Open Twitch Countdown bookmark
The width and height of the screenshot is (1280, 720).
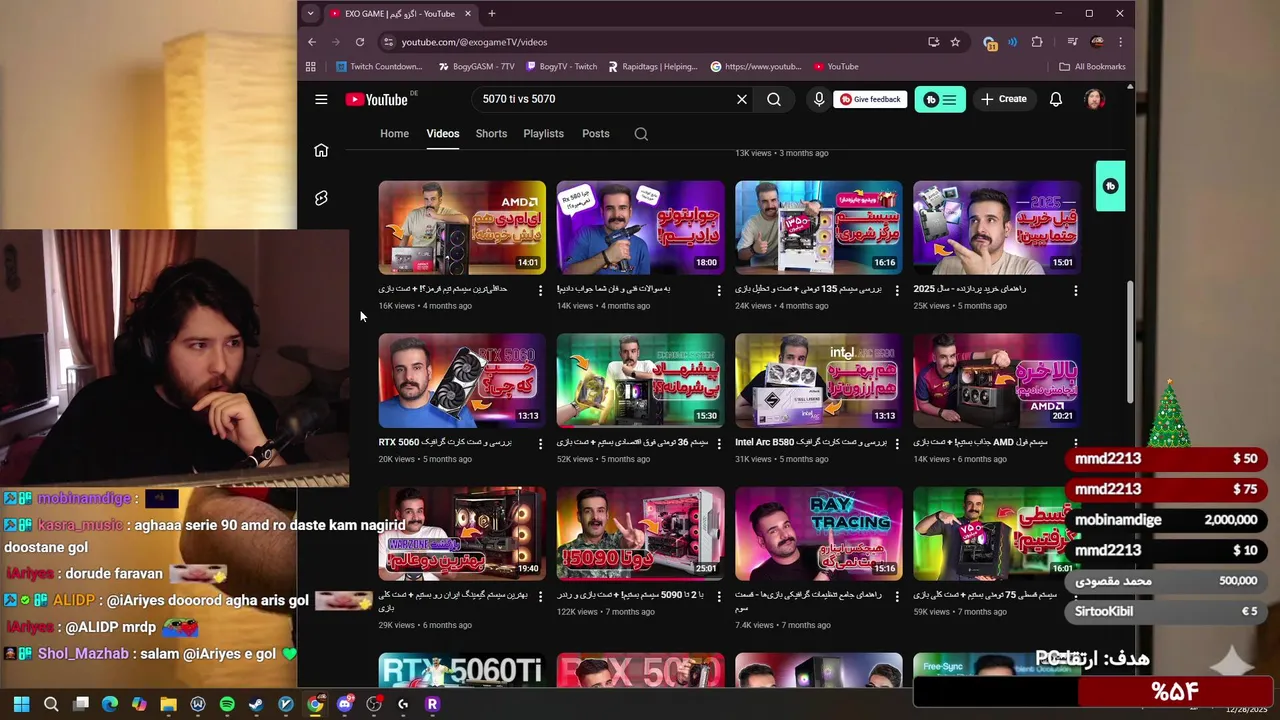379,67
